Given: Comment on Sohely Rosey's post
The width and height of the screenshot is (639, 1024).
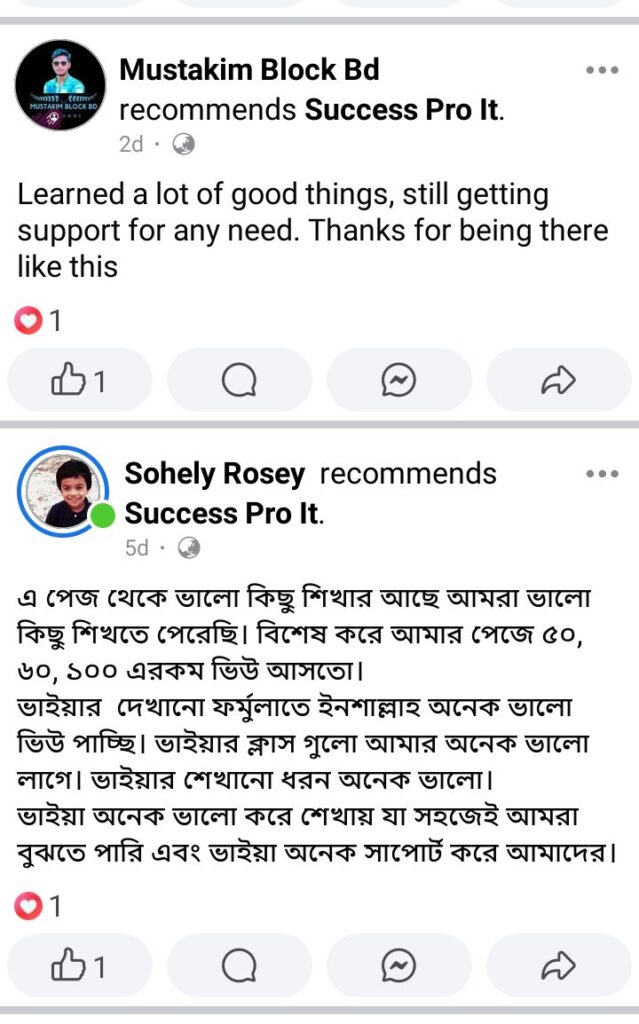Looking at the screenshot, I should tap(239, 965).
